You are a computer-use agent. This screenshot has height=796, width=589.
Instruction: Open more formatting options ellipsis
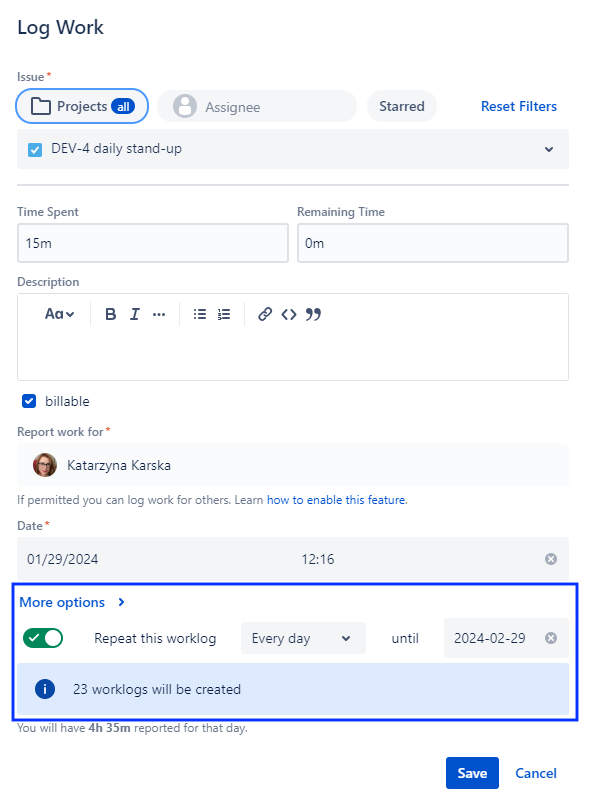(159, 315)
